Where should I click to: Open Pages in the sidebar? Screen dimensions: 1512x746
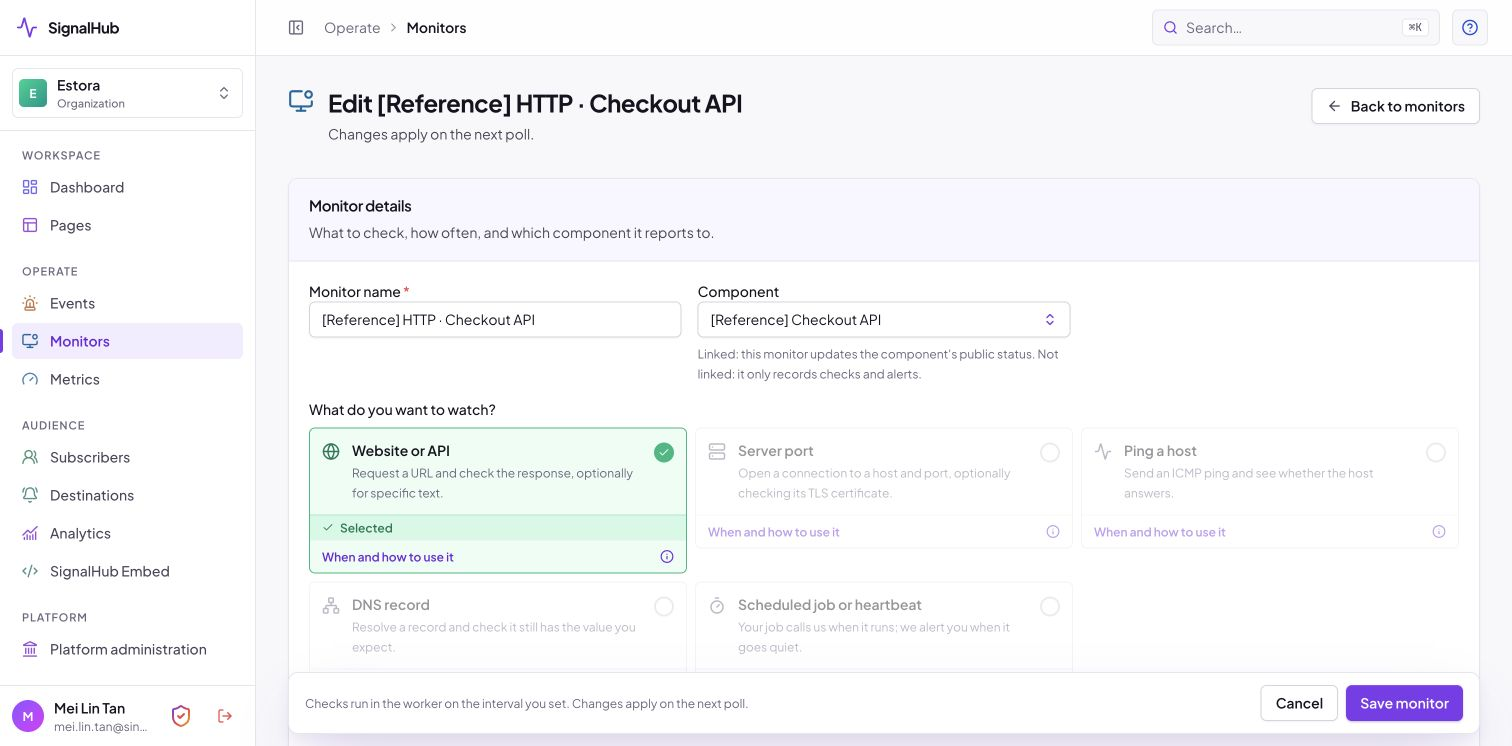click(x=127, y=225)
